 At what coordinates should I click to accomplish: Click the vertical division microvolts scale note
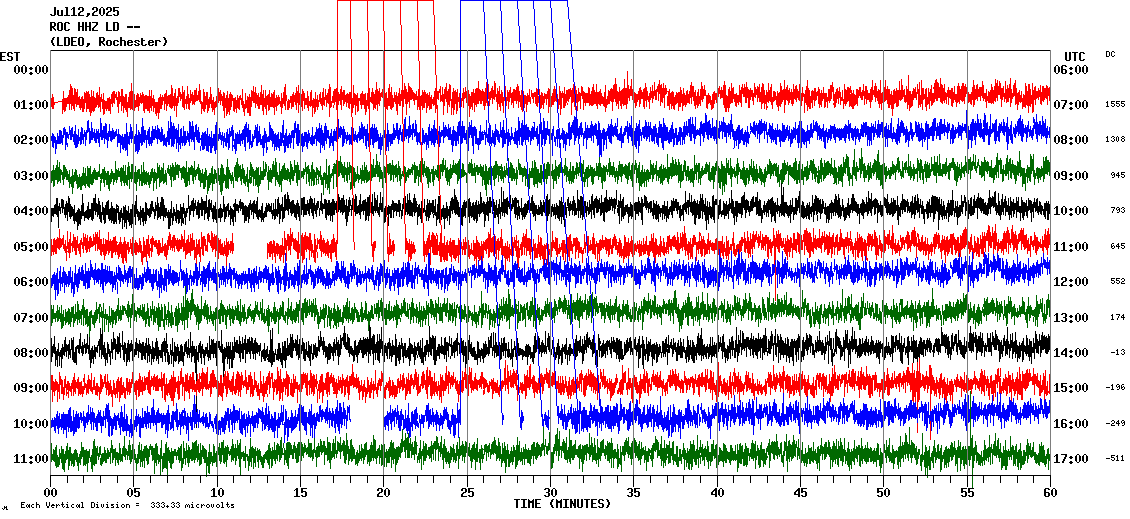pos(127,505)
